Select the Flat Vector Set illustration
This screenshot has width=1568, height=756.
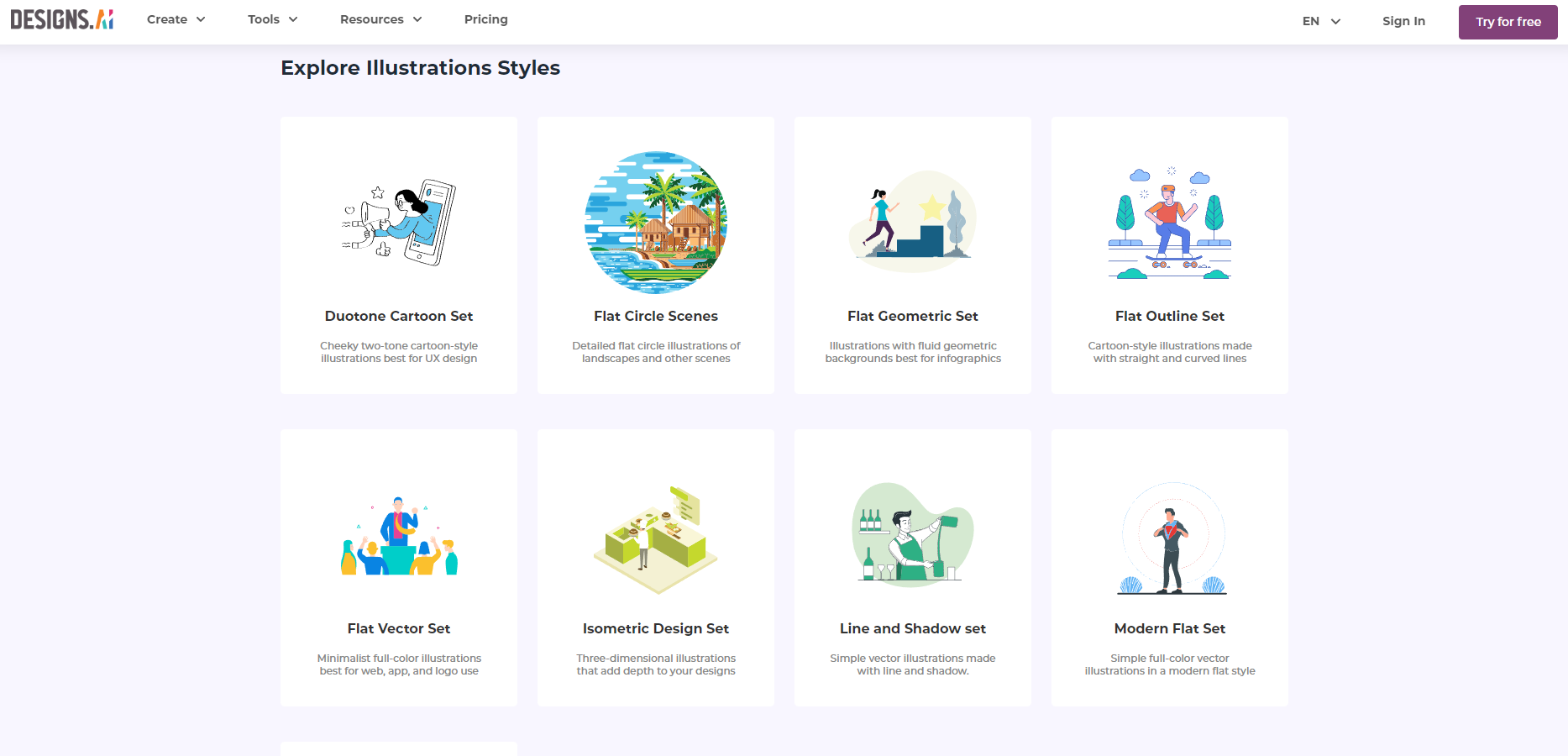coord(398,535)
